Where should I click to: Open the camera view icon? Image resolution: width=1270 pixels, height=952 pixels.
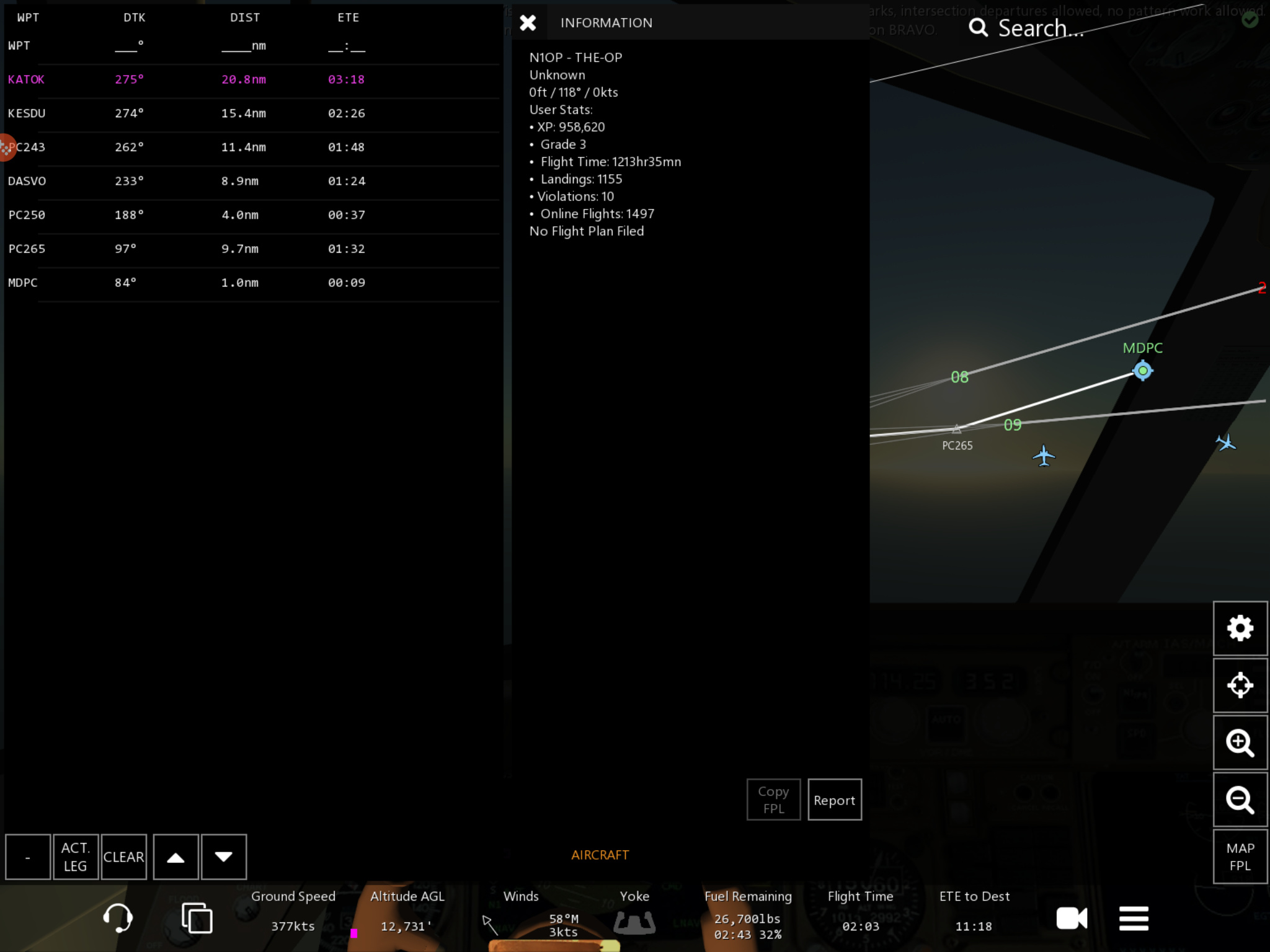tap(1071, 918)
